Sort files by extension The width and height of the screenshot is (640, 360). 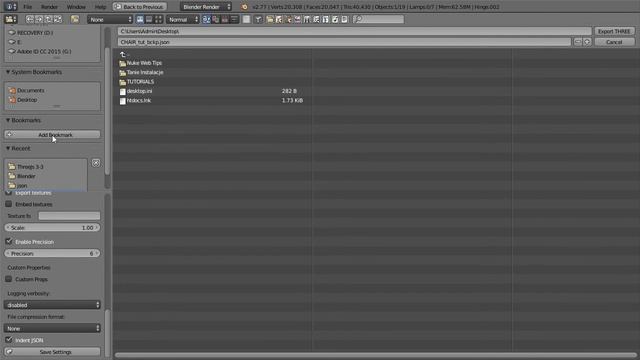coord(216,19)
